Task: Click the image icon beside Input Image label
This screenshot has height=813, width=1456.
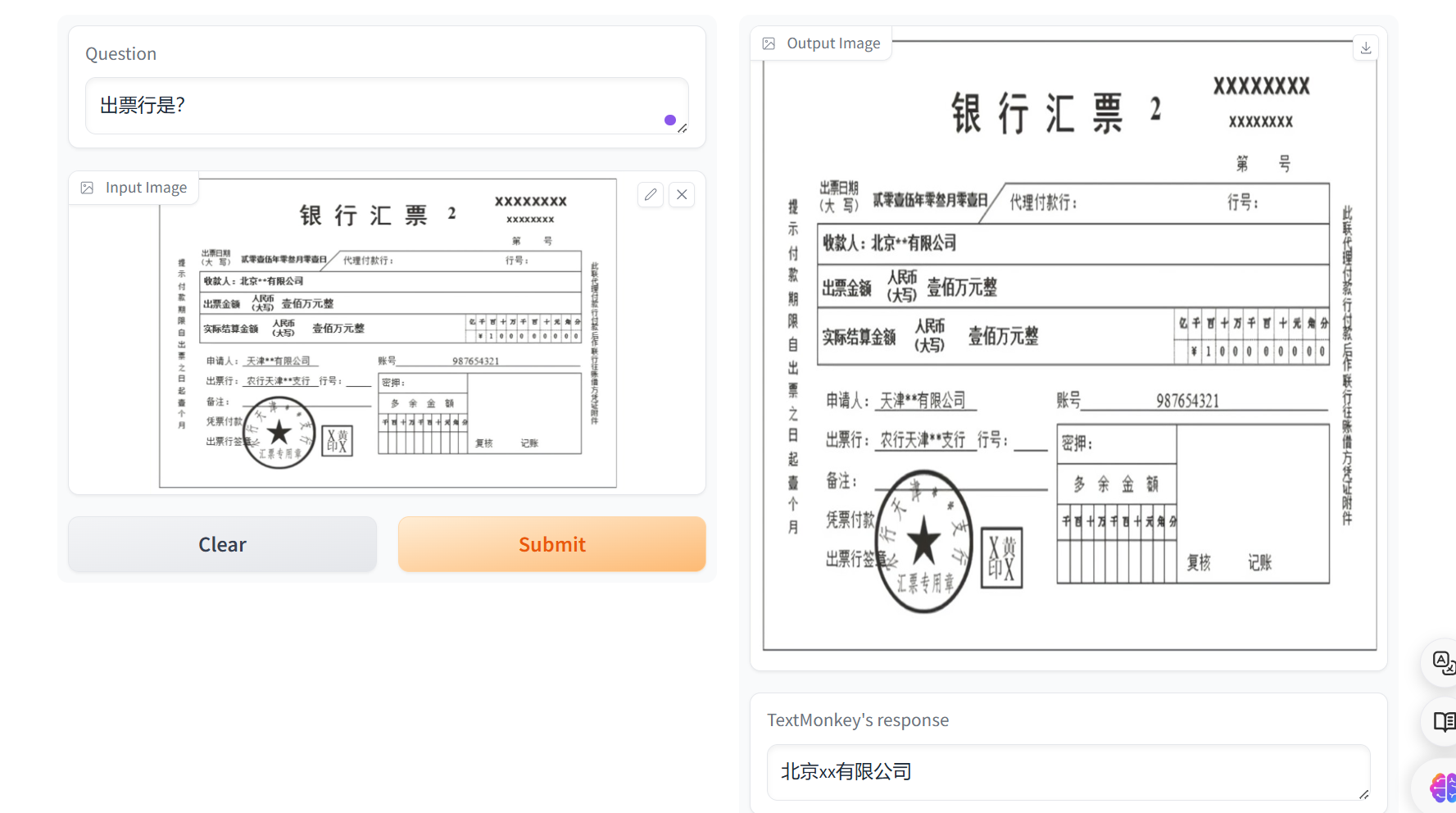Action: click(x=87, y=188)
